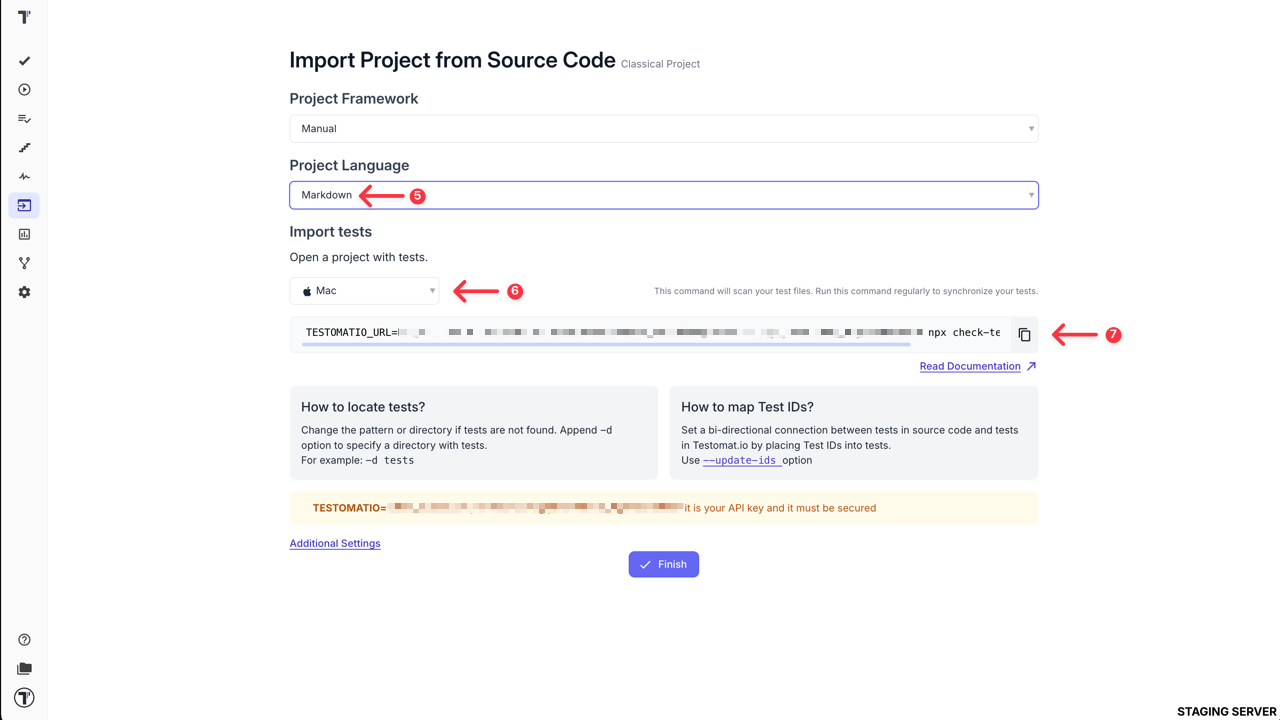The height and width of the screenshot is (720, 1280).
Task: Open the Mac operating system selector
Action: tap(364, 290)
